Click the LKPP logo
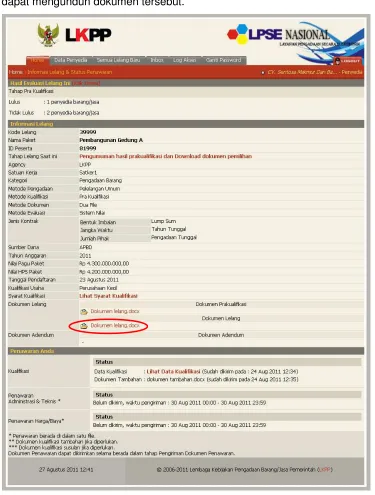The width and height of the screenshot is (375, 495). [88, 35]
